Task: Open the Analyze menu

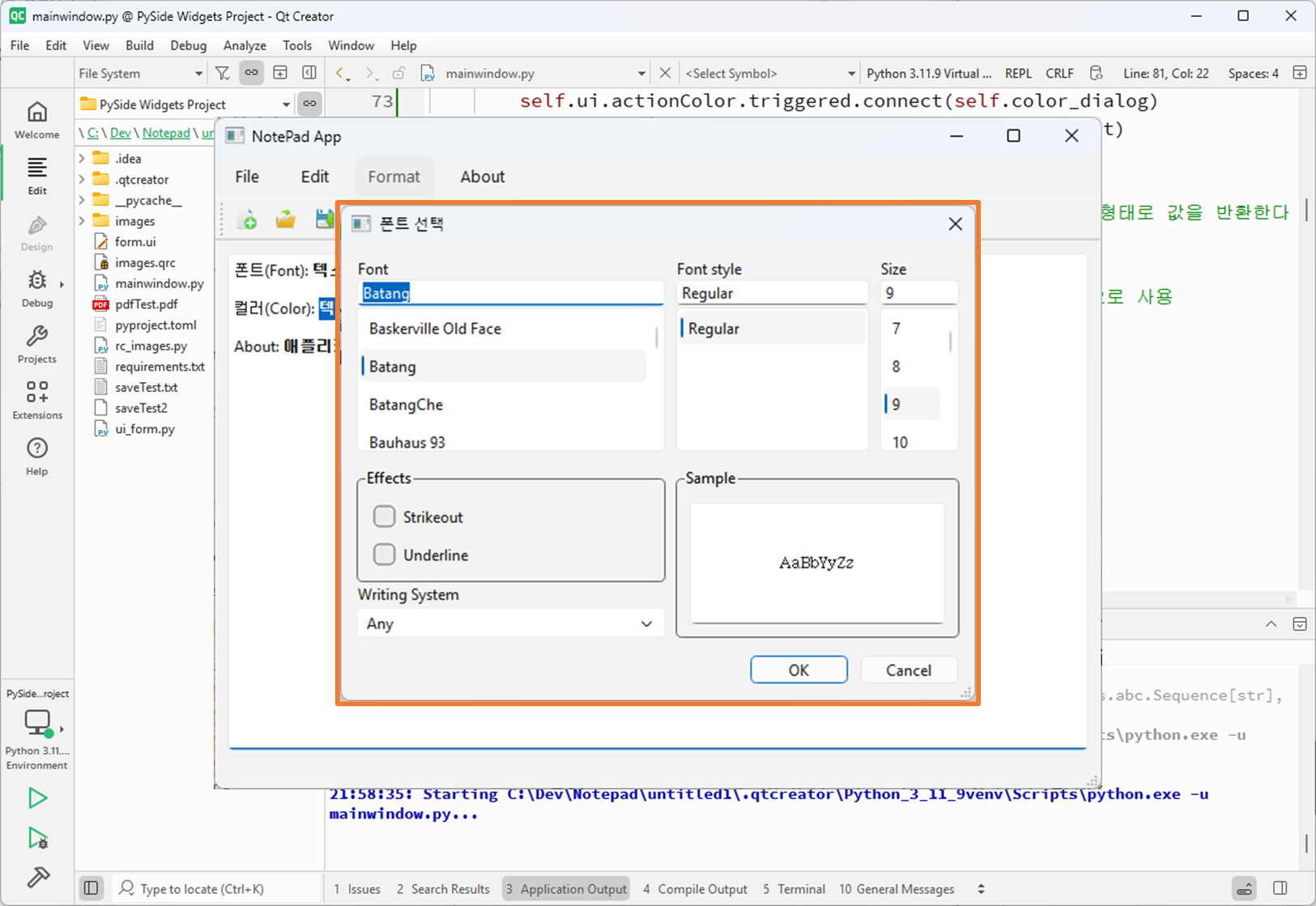Action: (x=245, y=45)
